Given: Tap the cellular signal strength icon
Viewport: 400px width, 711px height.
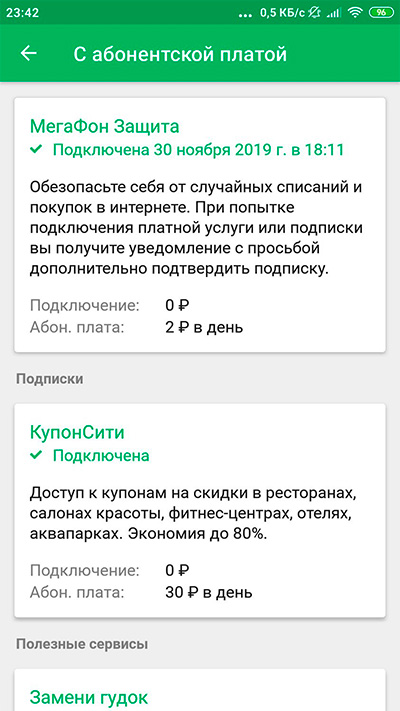Looking at the screenshot, I should coord(334,13).
